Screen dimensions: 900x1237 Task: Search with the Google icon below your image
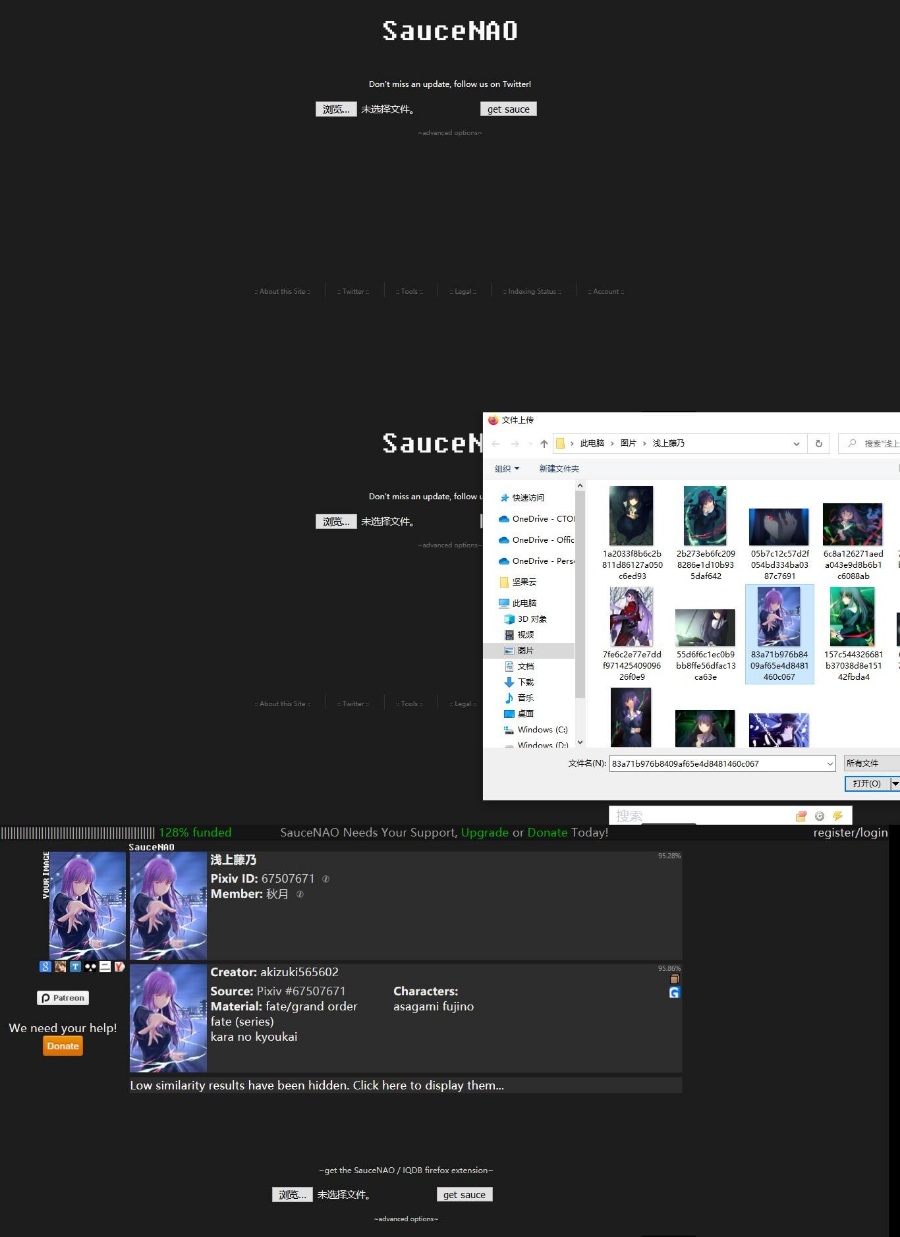click(45, 966)
